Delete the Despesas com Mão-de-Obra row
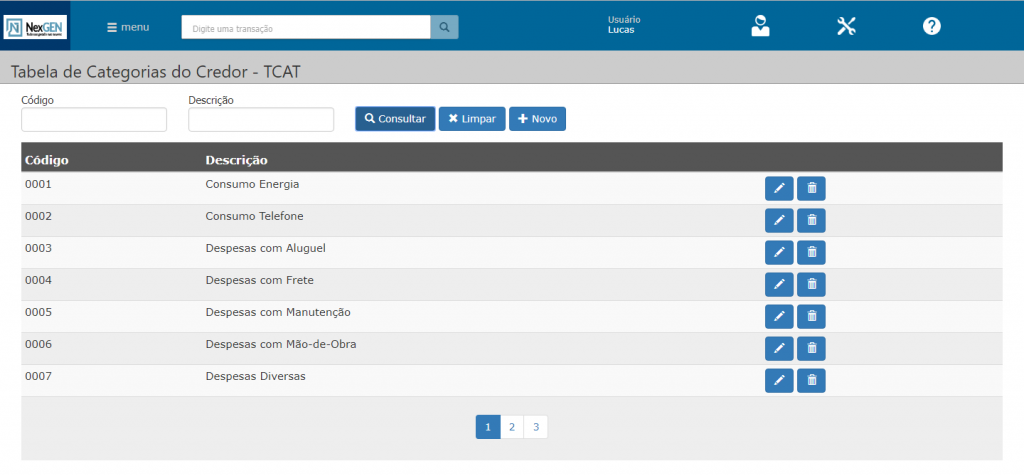Screen dimensions: 1024x476 point(811,348)
